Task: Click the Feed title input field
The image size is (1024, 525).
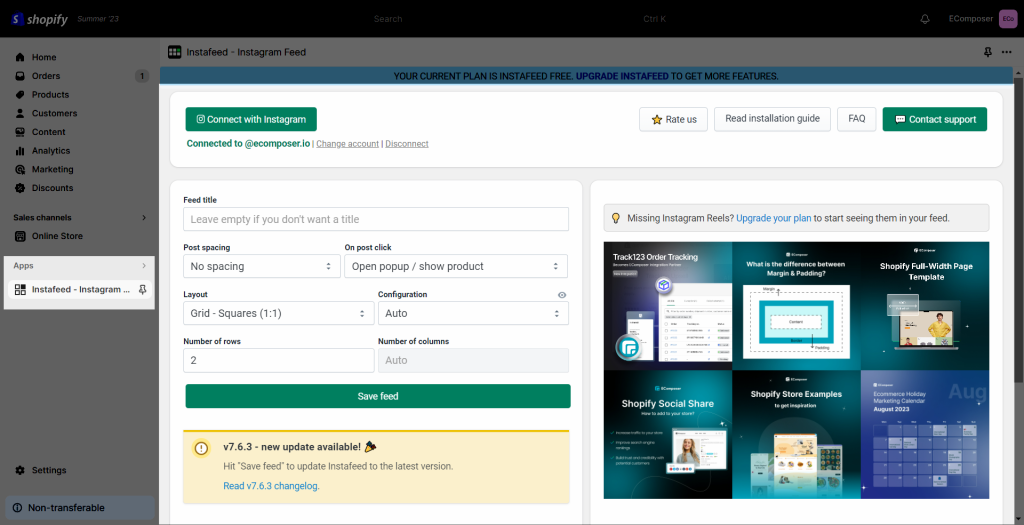Action: [x=376, y=219]
